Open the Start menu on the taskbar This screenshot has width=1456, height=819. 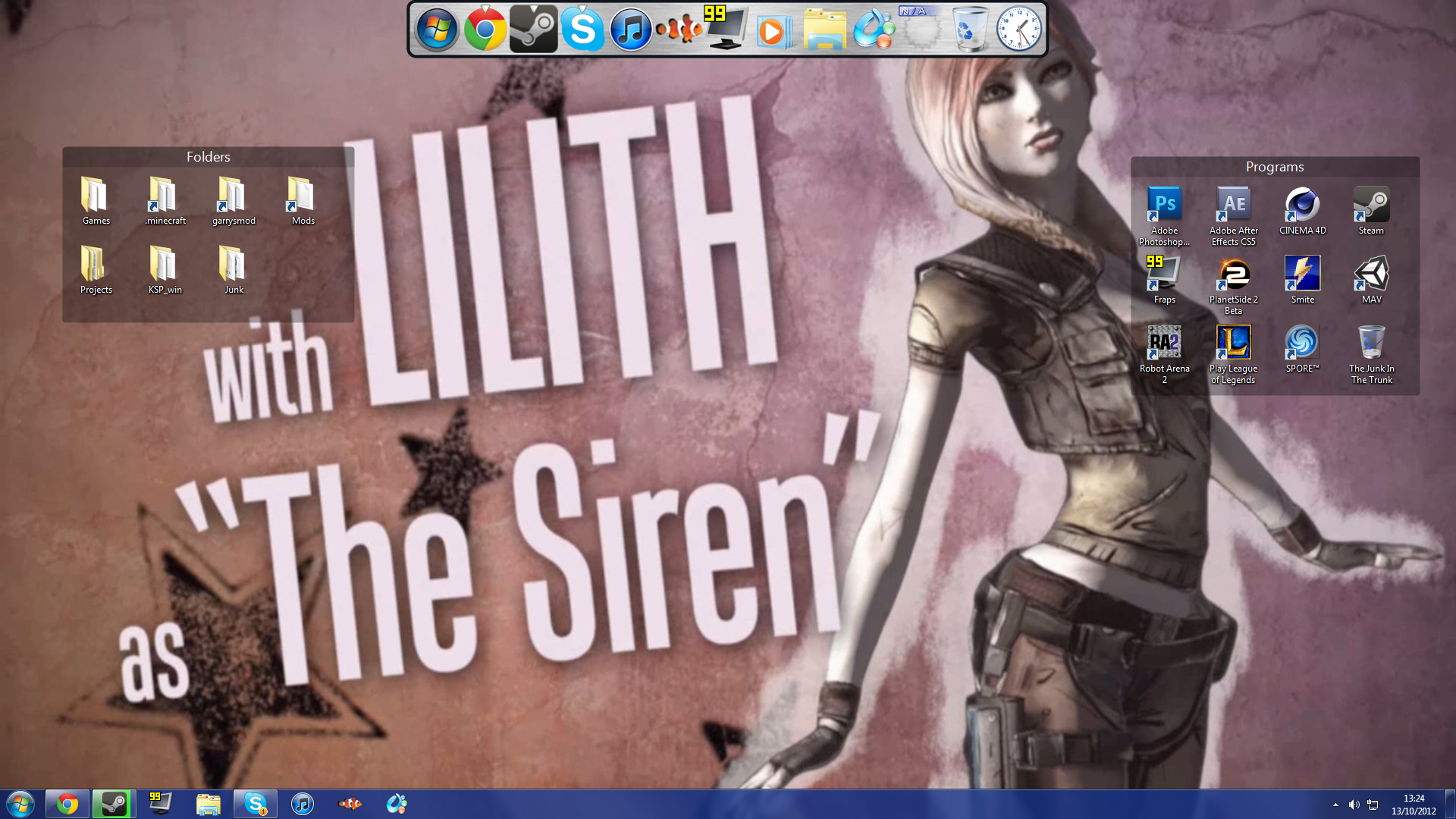click(20, 804)
